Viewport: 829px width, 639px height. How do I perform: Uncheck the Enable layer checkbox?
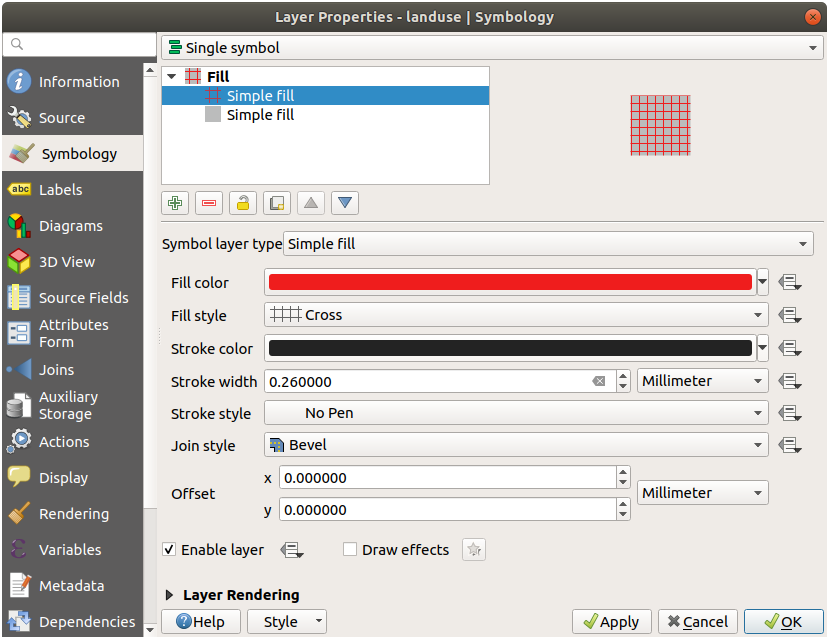[x=169, y=549]
